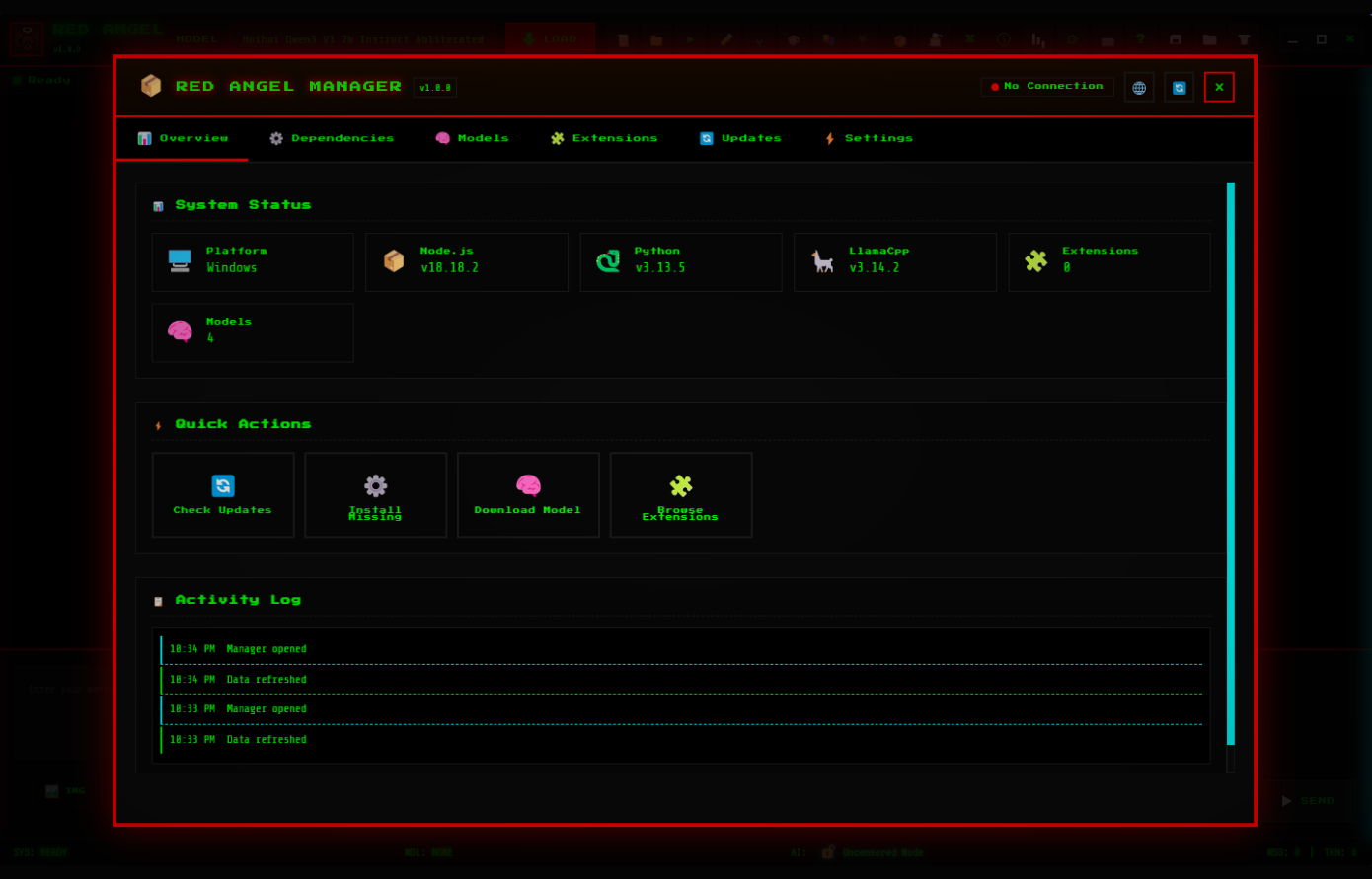Click the pink brain icon on Models card
1372x879 pixels.
click(x=180, y=332)
